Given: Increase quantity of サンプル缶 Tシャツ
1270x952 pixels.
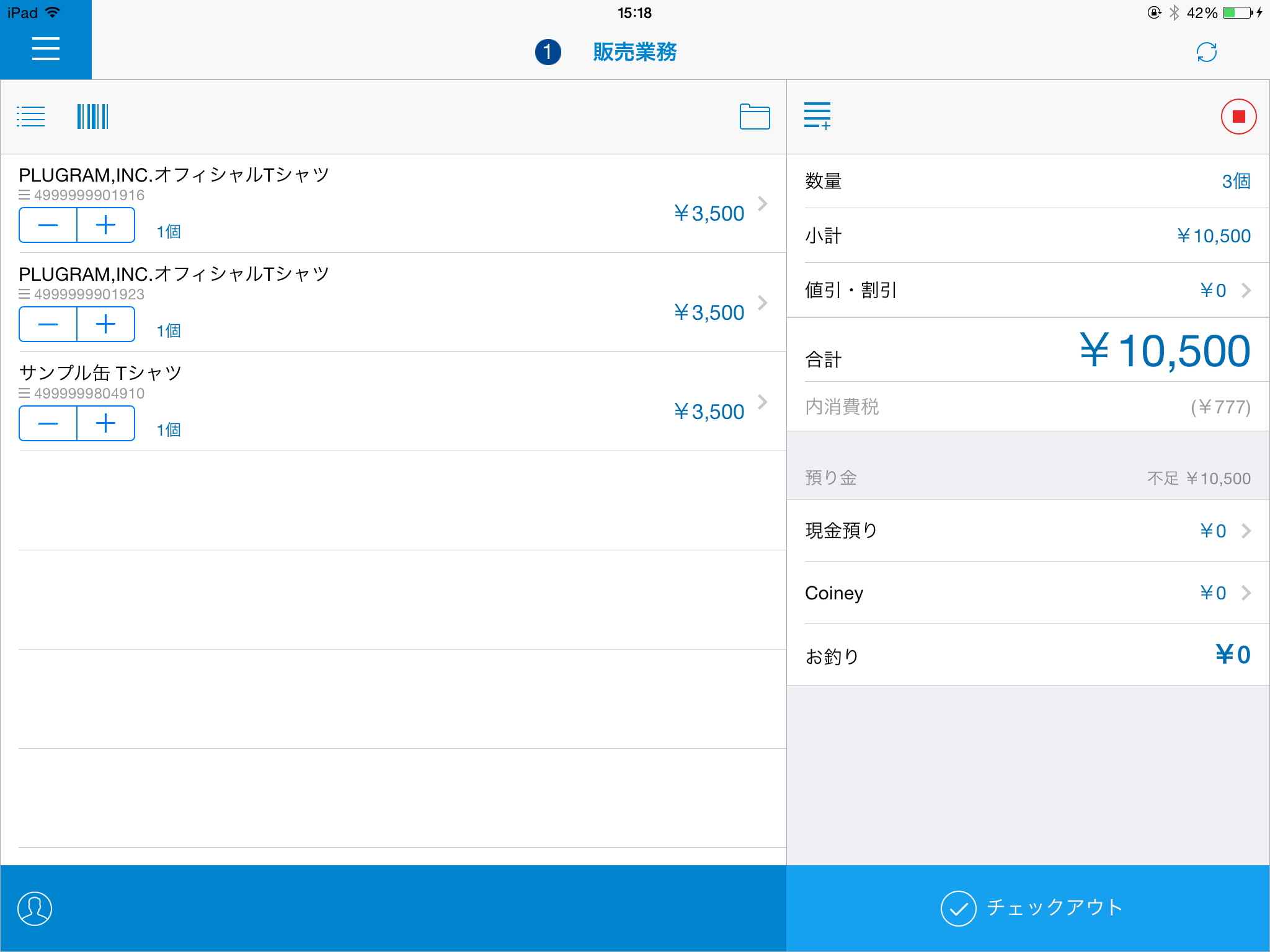Looking at the screenshot, I should point(106,423).
